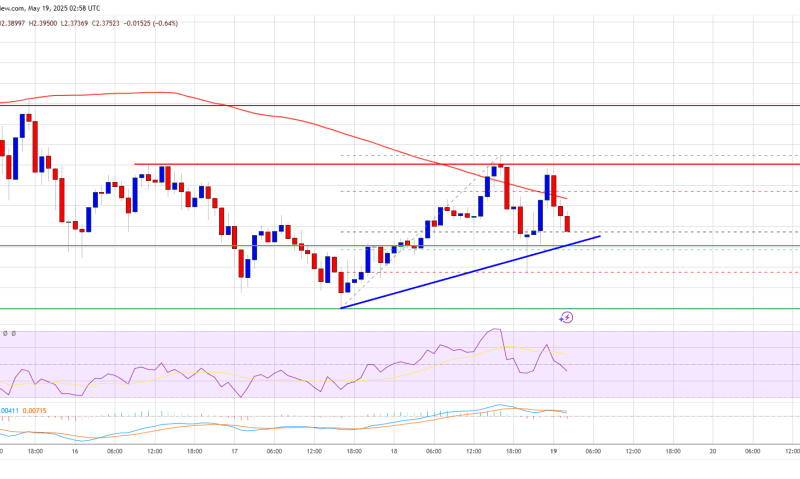Click the day '18' label on time axis

394,451
